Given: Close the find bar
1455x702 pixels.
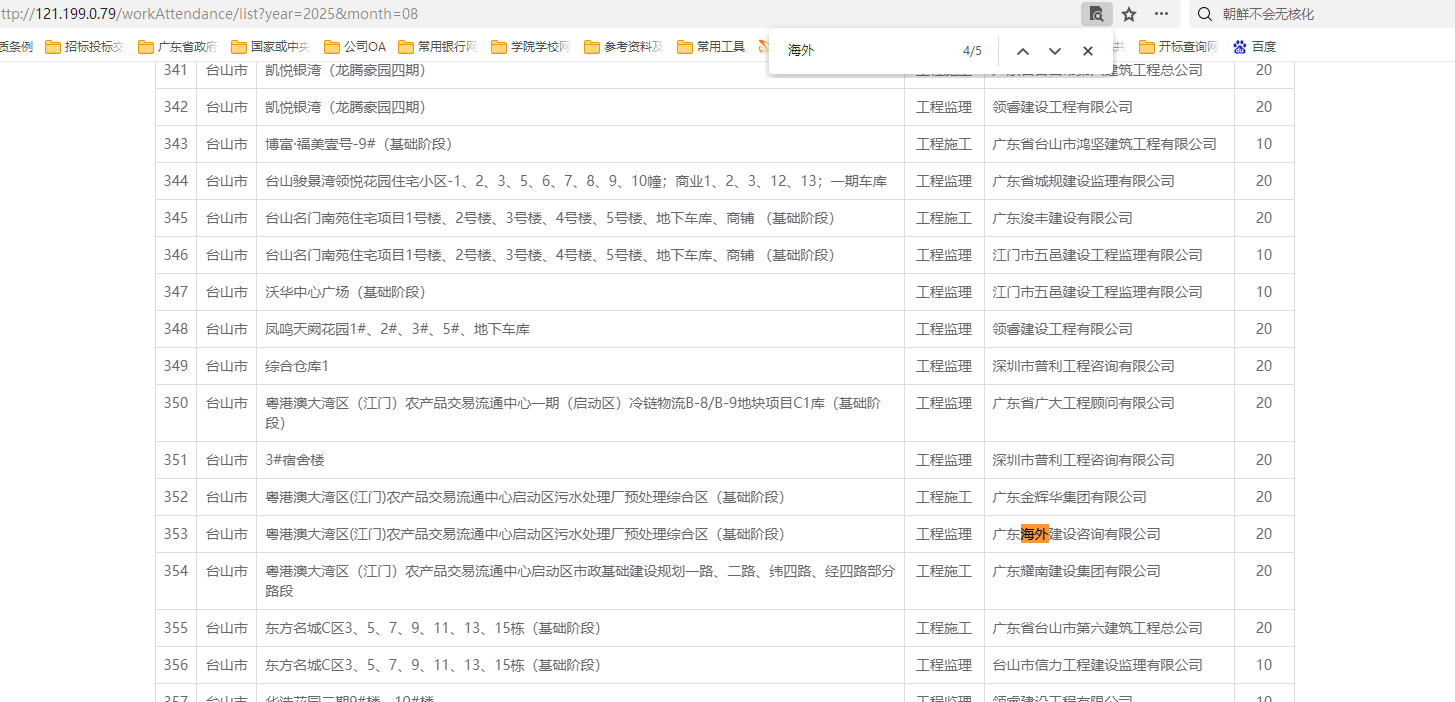Looking at the screenshot, I should point(1088,51).
